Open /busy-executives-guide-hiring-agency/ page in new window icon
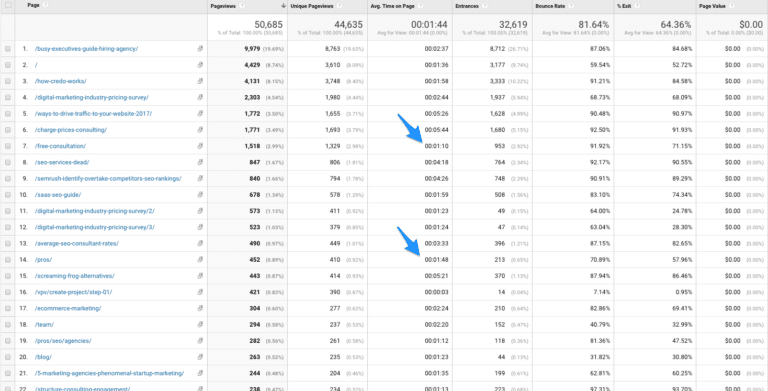The image size is (768, 391). (200, 49)
